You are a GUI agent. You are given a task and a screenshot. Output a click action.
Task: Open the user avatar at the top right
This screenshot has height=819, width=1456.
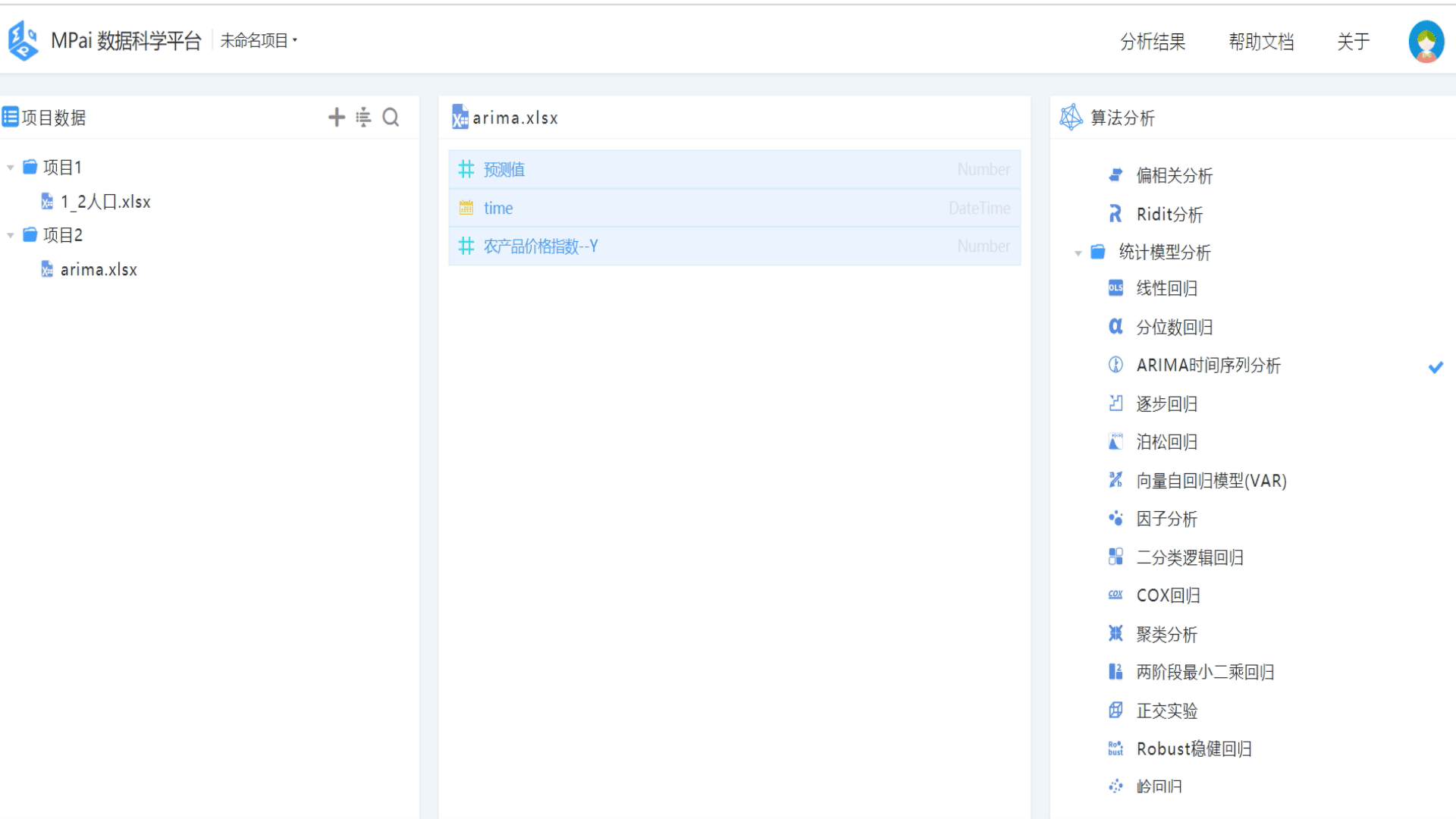click(1426, 42)
